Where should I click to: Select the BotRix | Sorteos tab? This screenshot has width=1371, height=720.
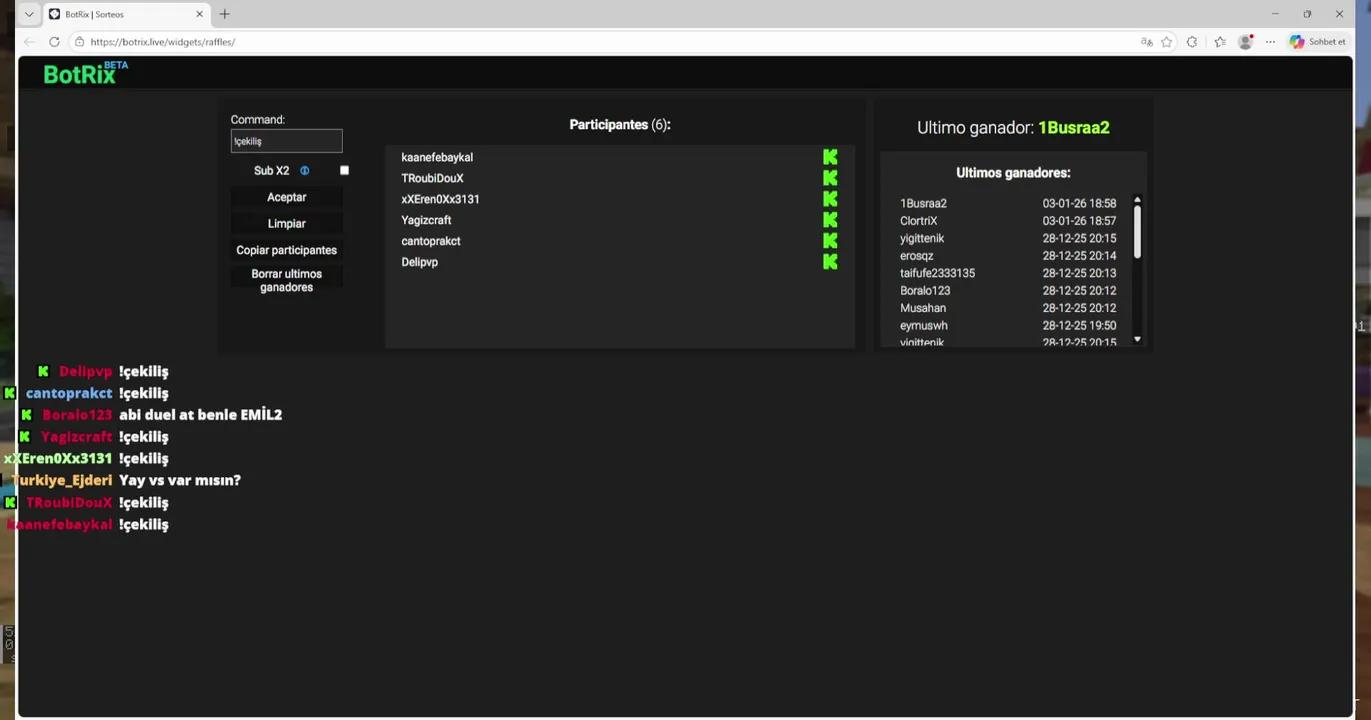pyautogui.click(x=126, y=14)
